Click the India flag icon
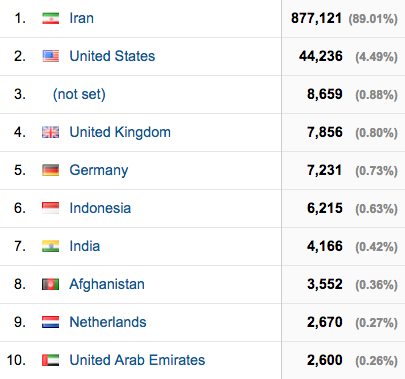This screenshot has width=405, height=379. pos(51,246)
